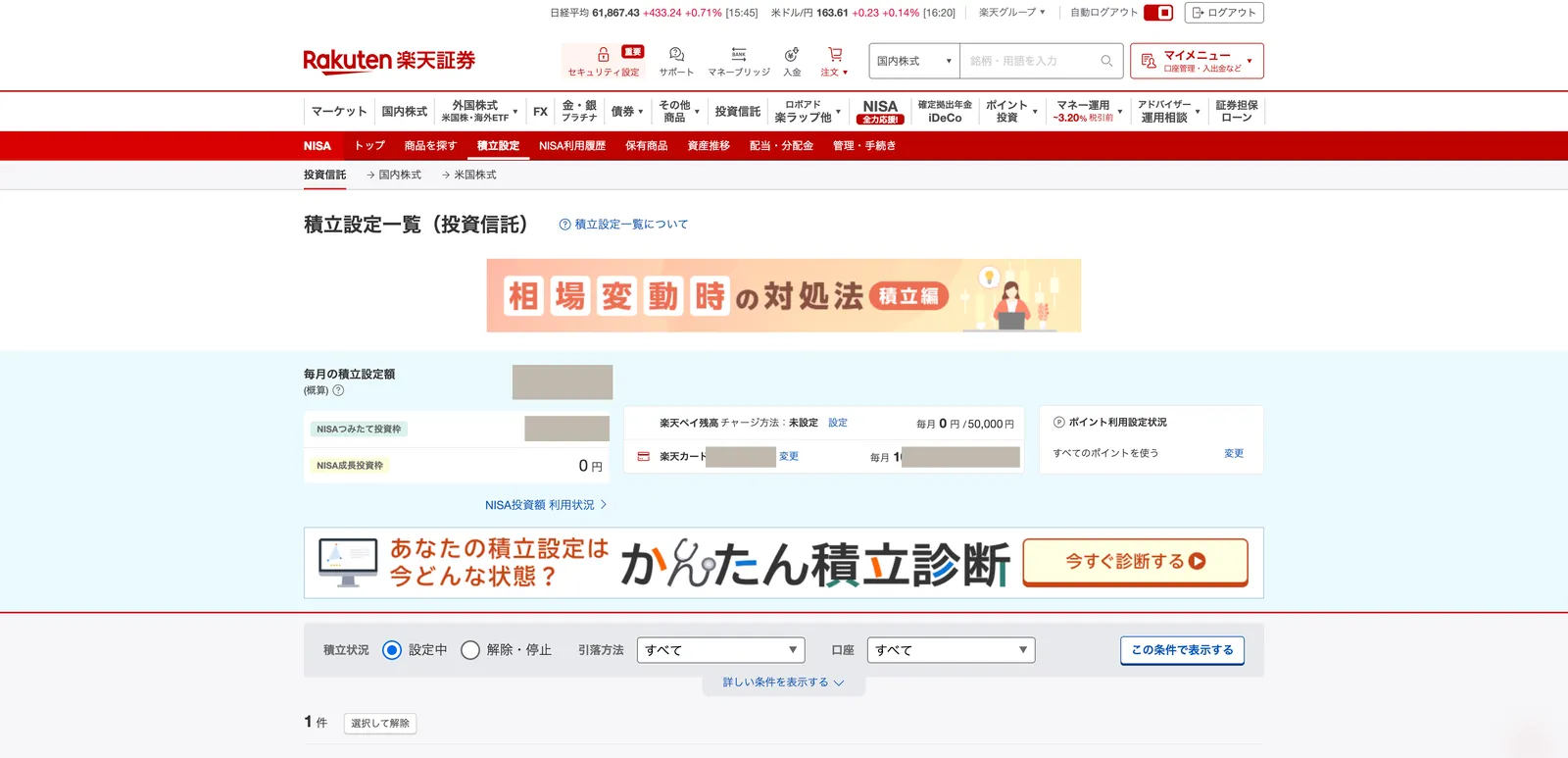Expand 詳しい条件を表示する
This screenshot has height=758, width=1568.
tap(783, 682)
